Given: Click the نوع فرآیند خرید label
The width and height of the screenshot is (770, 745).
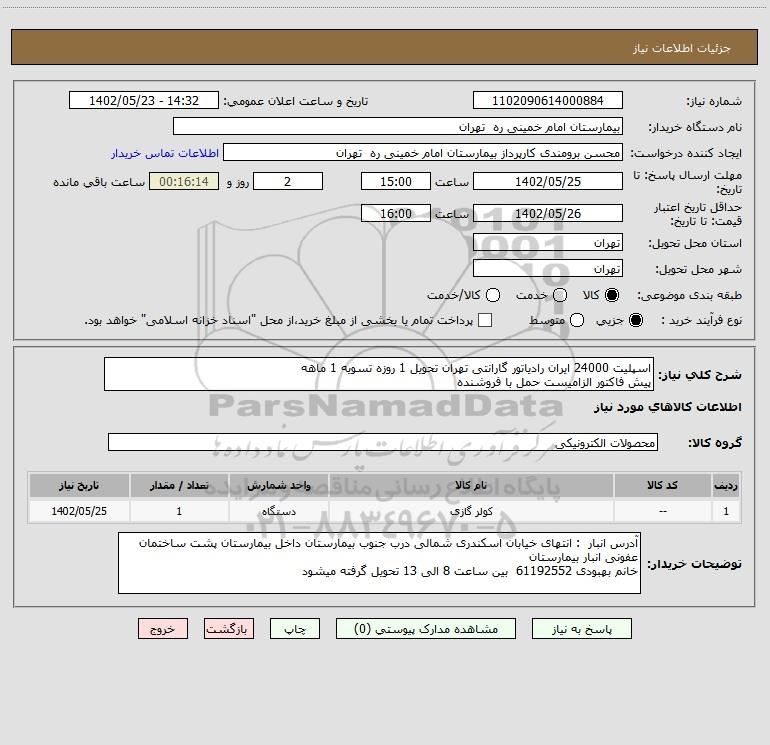Looking at the screenshot, I should 701,320.
